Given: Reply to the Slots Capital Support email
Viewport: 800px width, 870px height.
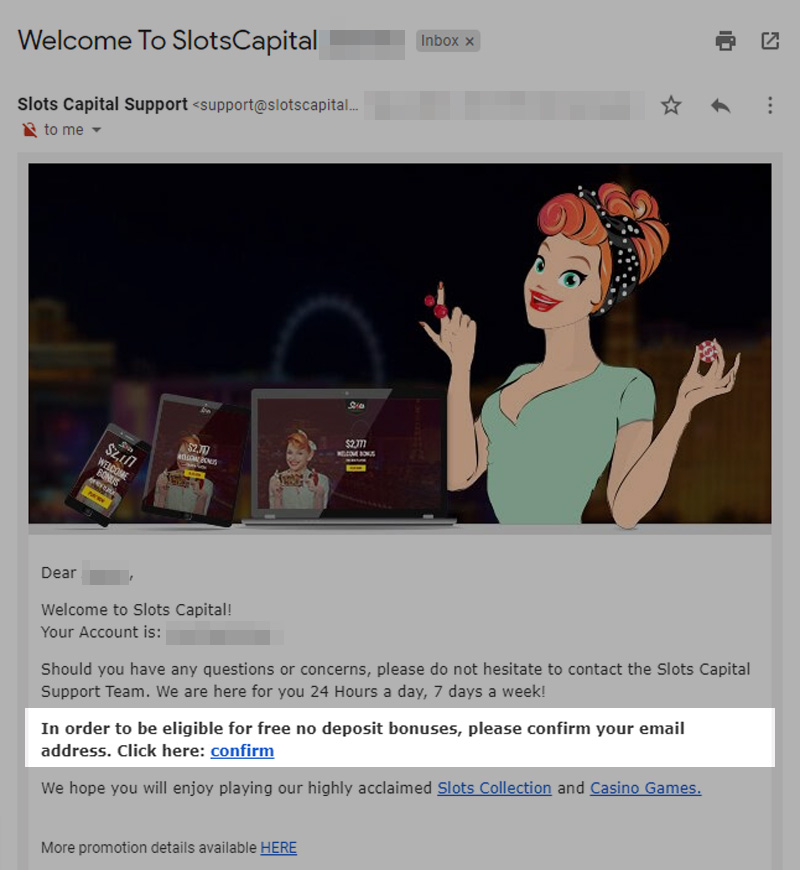Looking at the screenshot, I should 721,105.
